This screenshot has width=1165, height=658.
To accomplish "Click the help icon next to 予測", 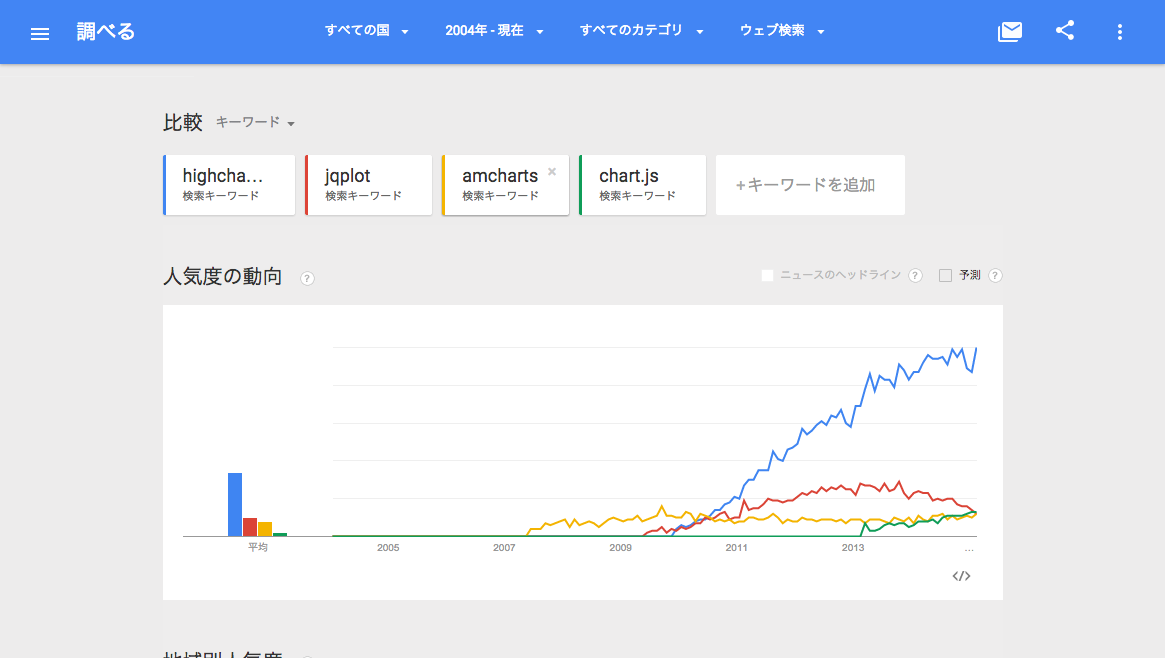I will point(994,275).
